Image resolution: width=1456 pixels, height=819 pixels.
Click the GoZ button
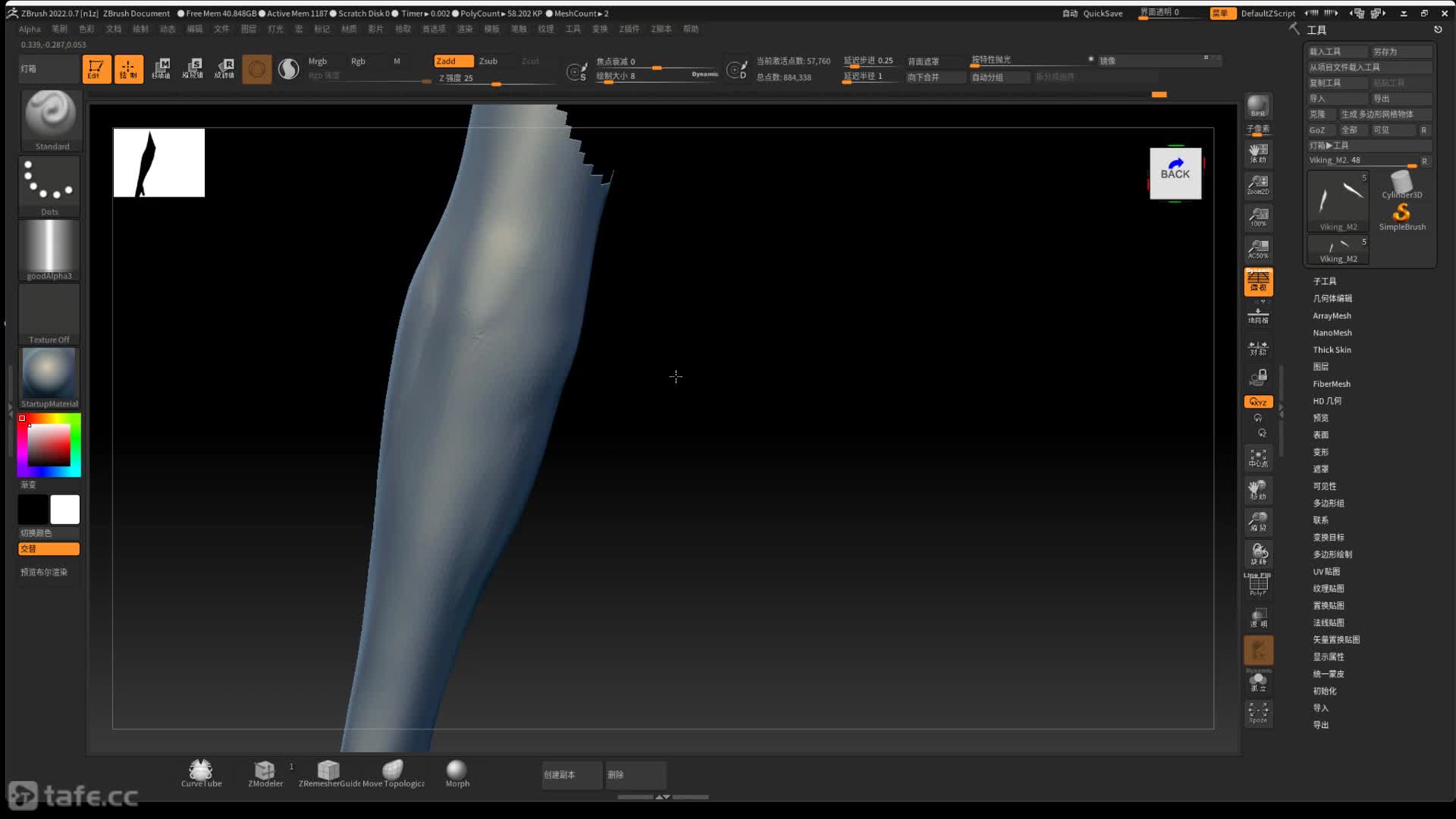point(1321,130)
